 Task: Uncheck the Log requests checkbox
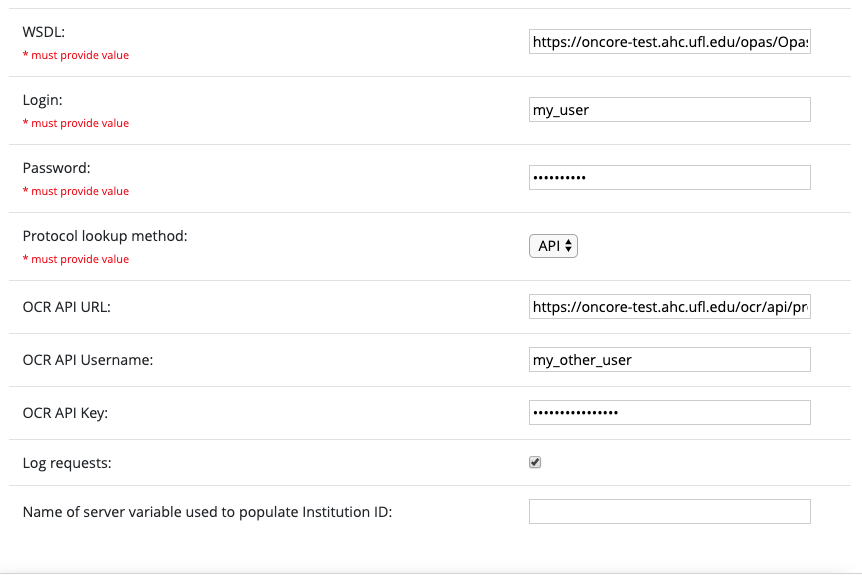pos(535,462)
